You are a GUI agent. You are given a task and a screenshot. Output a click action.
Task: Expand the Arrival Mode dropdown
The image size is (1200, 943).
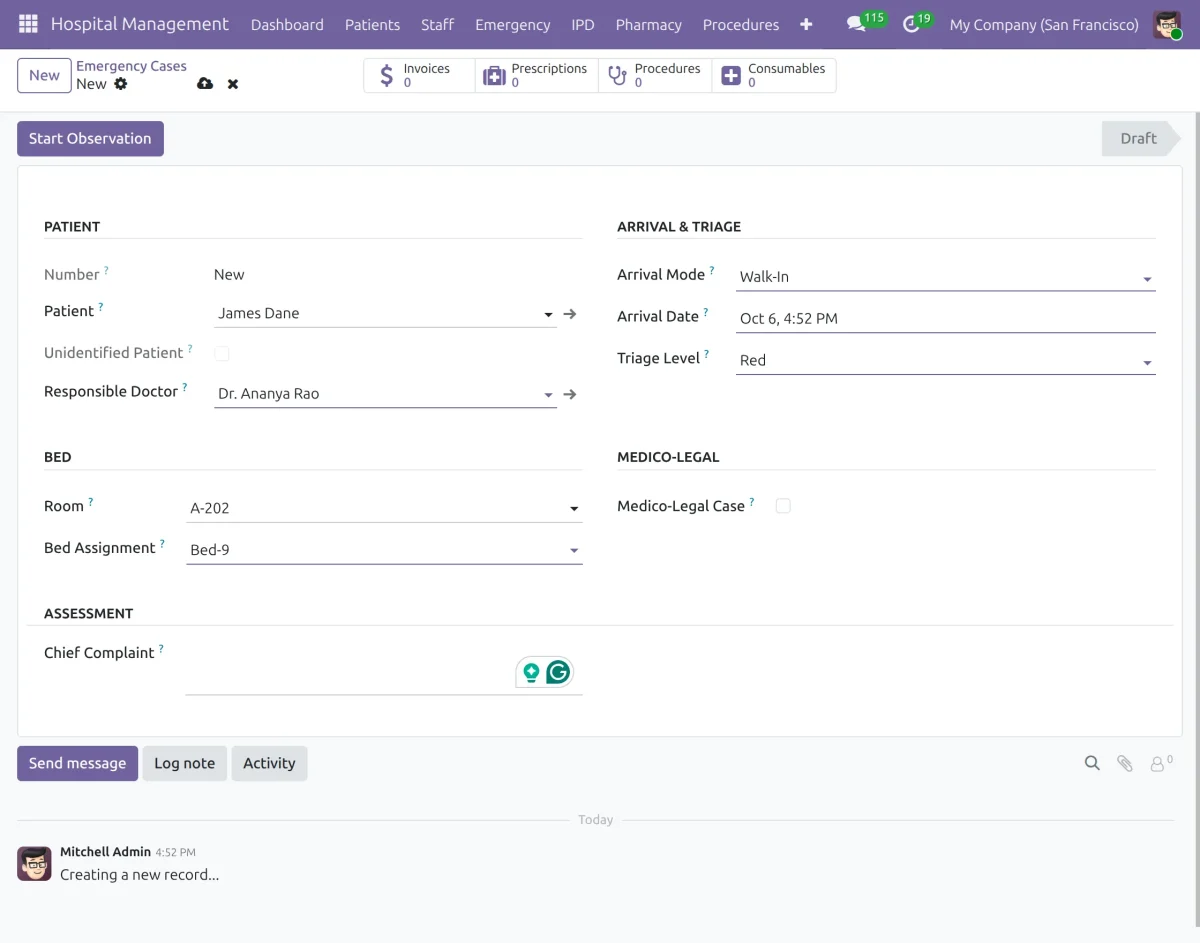click(x=1147, y=280)
